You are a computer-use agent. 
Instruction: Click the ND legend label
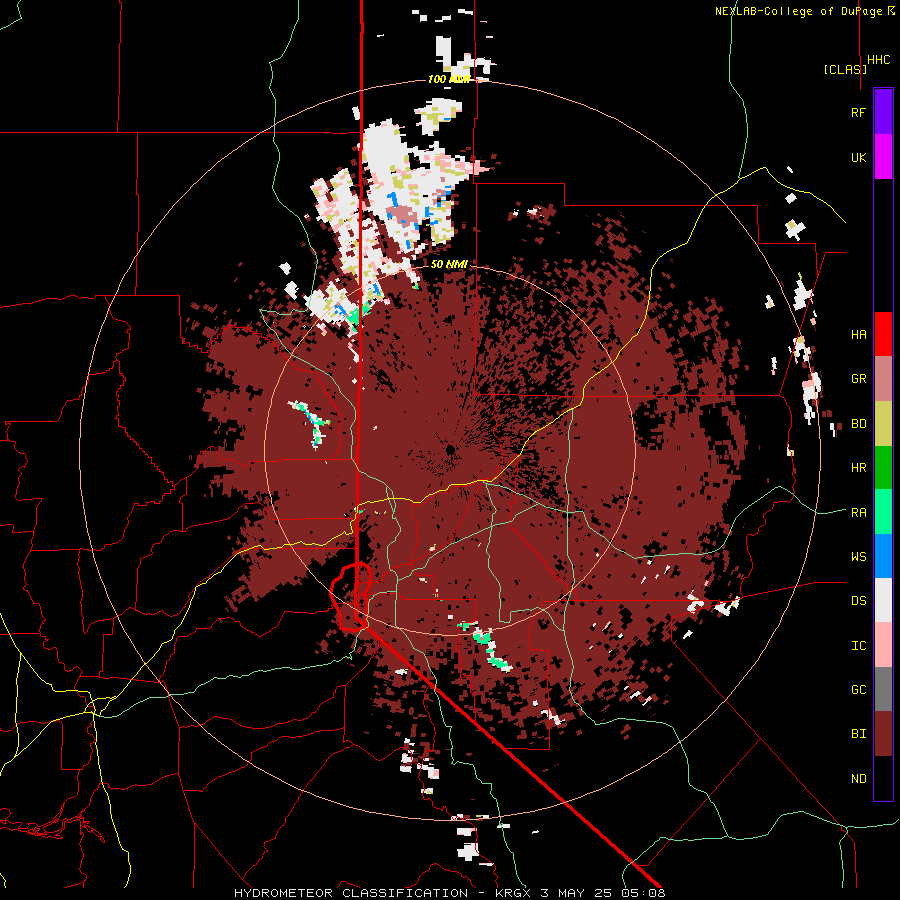[x=858, y=779]
